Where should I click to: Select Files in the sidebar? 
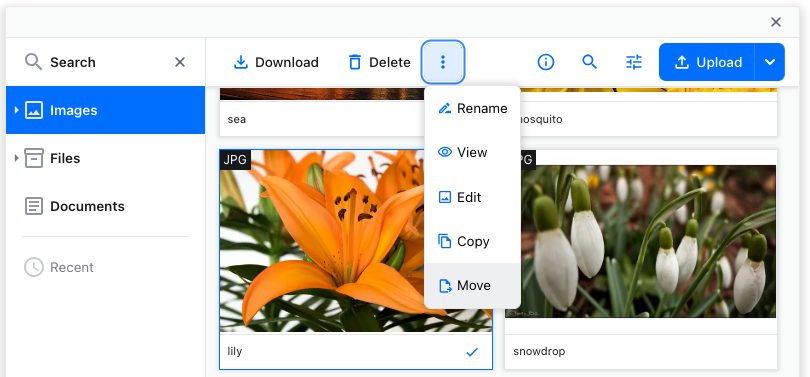(105, 158)
